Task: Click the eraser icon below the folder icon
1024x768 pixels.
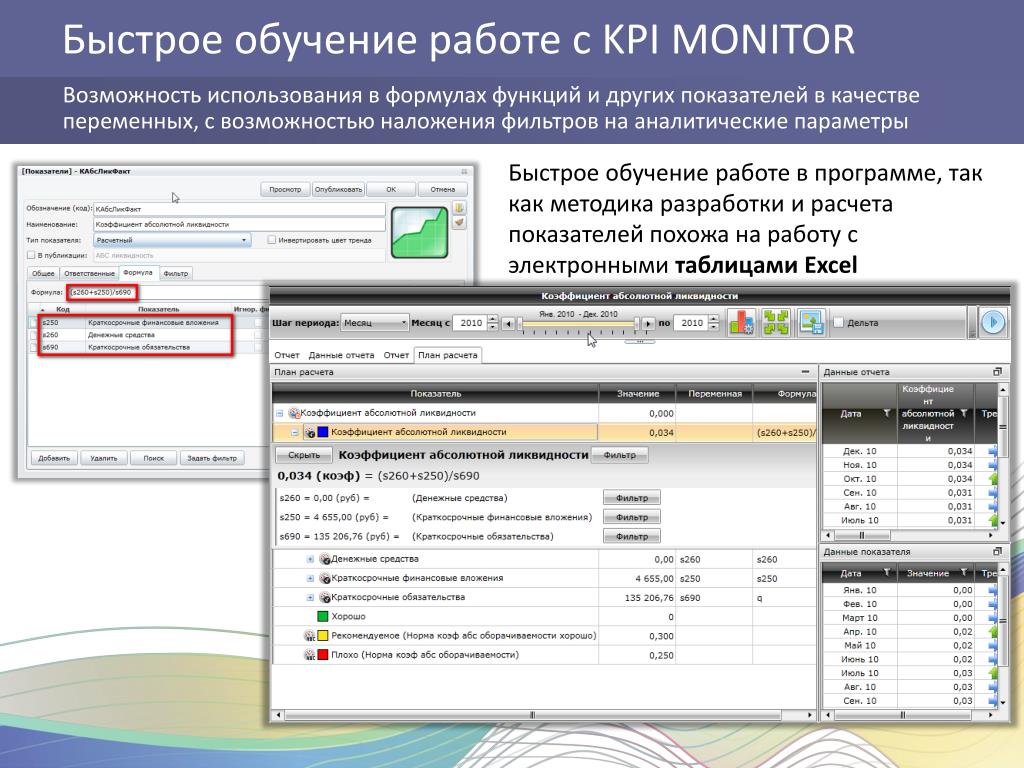Action: (459, 223)
